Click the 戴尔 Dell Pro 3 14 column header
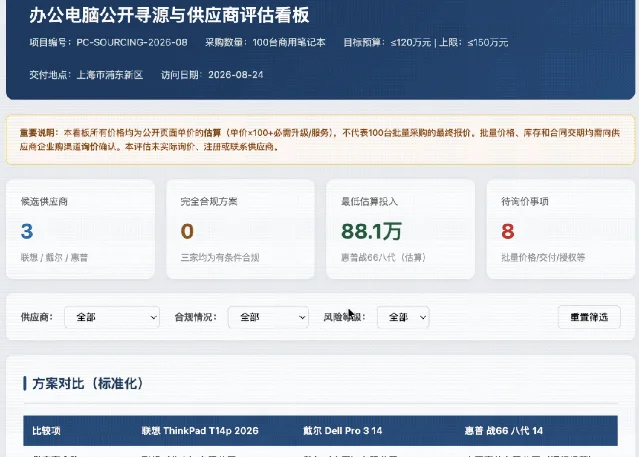This screenshot has height=457, width=639. click(x=342, y=431)
